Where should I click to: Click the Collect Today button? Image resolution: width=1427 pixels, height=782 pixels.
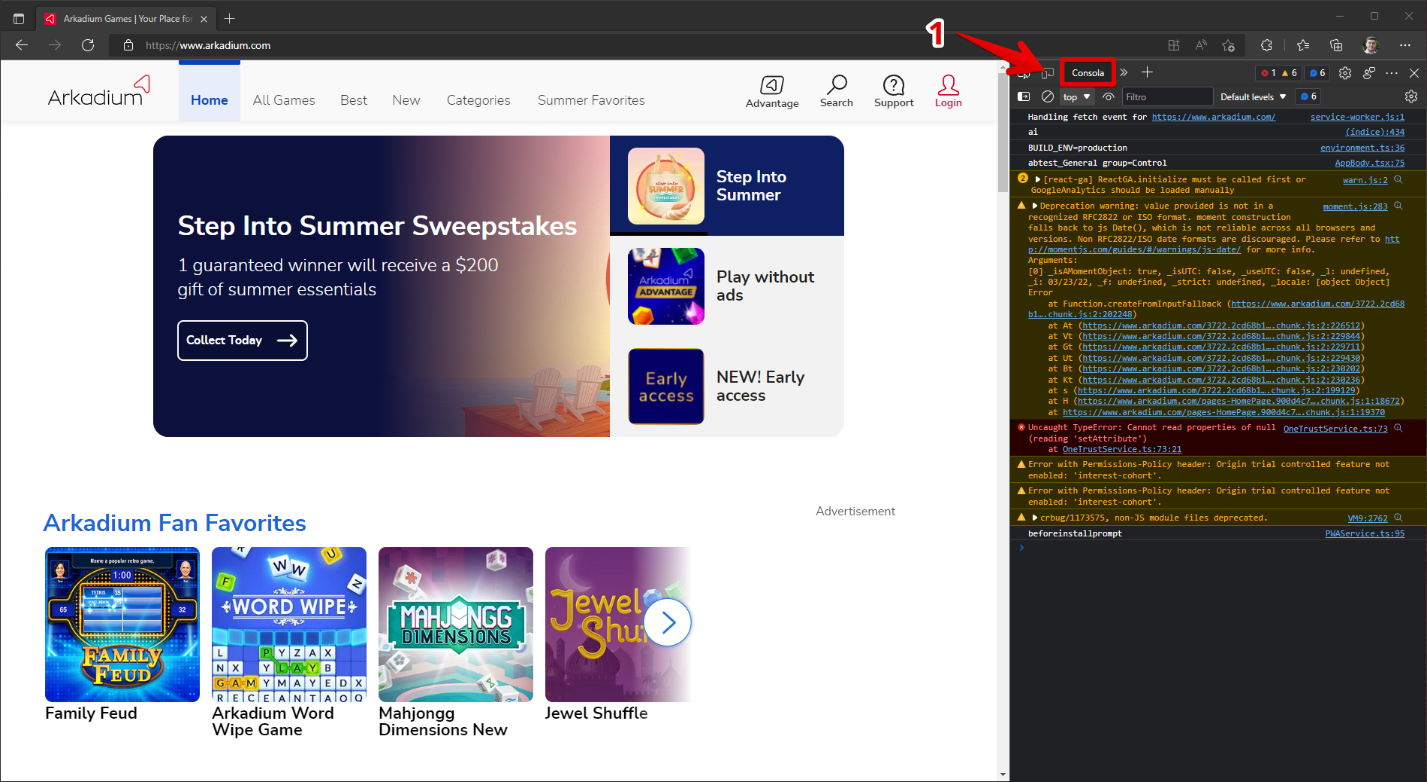[x=242, y=340]
